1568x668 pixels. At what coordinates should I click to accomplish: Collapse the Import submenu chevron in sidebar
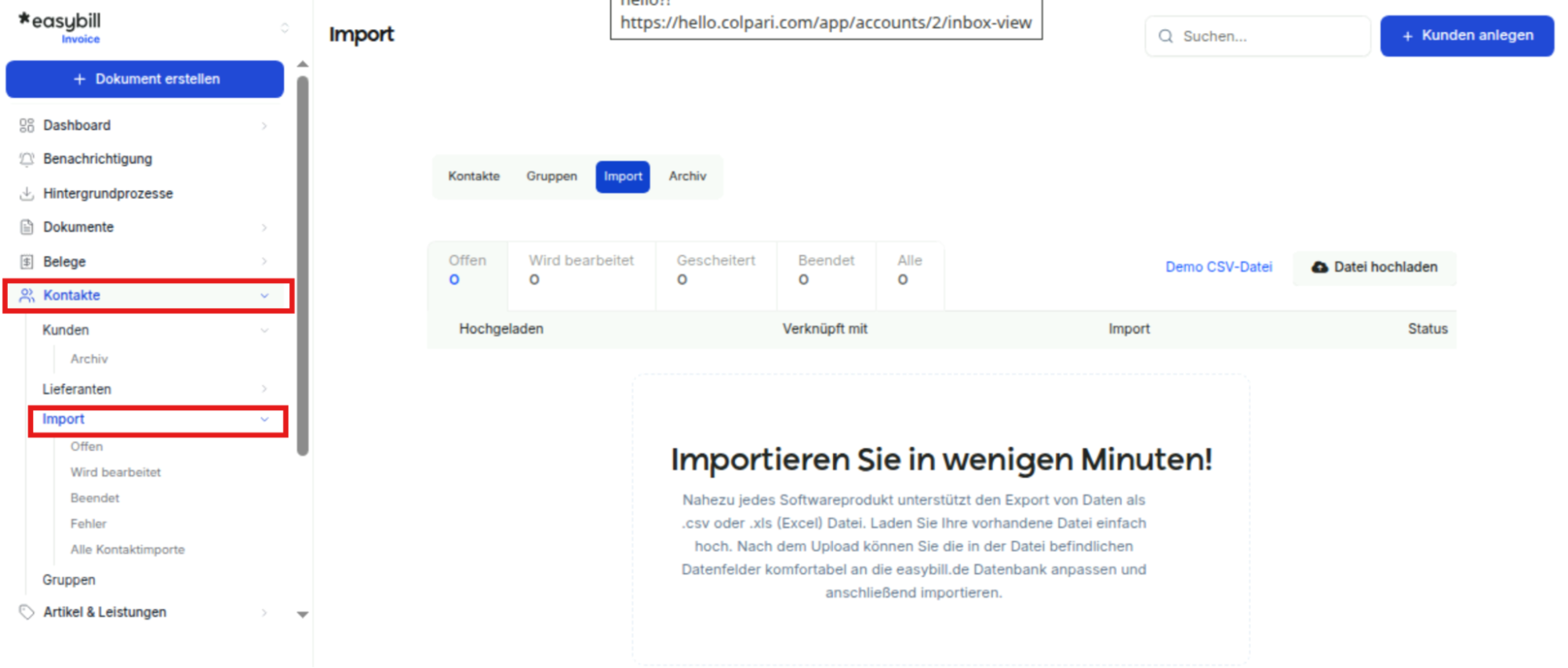264,419
